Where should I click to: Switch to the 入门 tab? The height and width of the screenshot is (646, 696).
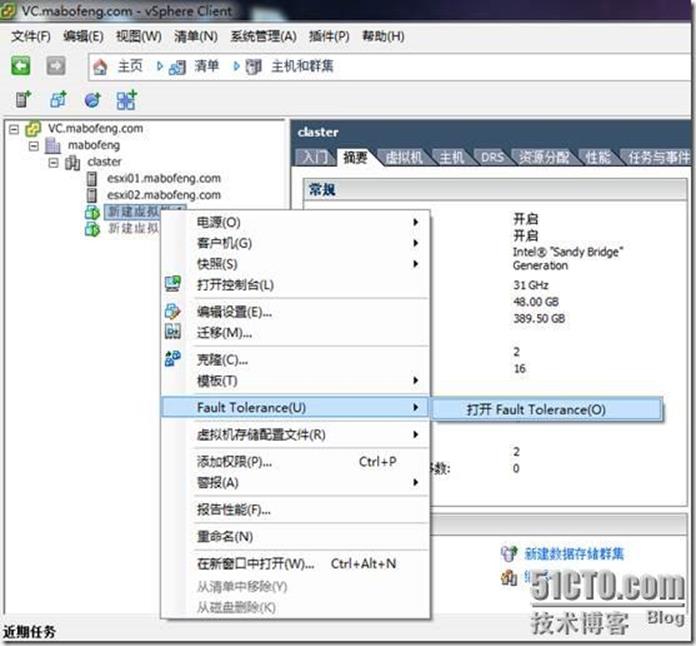315,158
